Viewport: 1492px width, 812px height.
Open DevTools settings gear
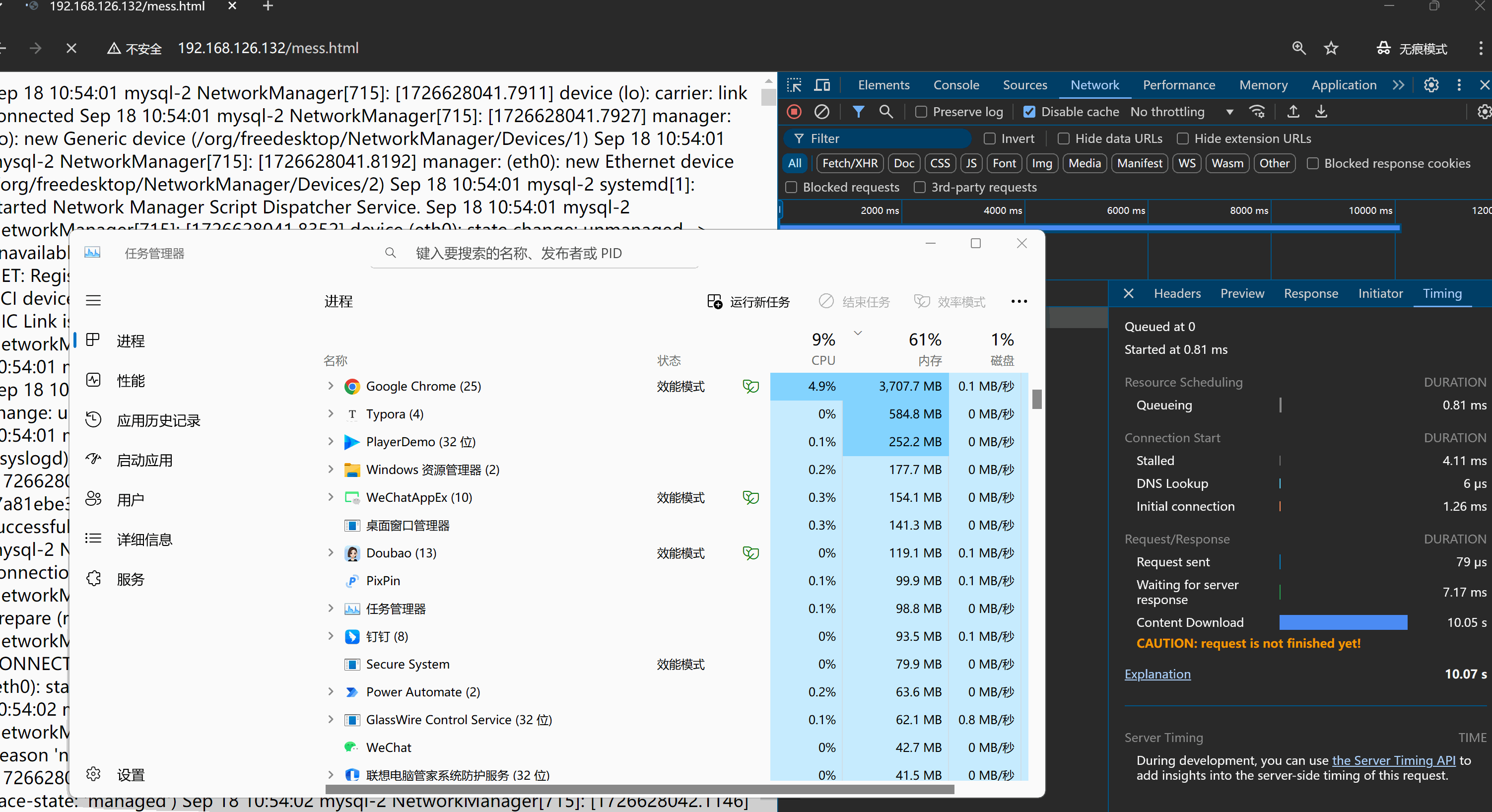[1430, 85]
